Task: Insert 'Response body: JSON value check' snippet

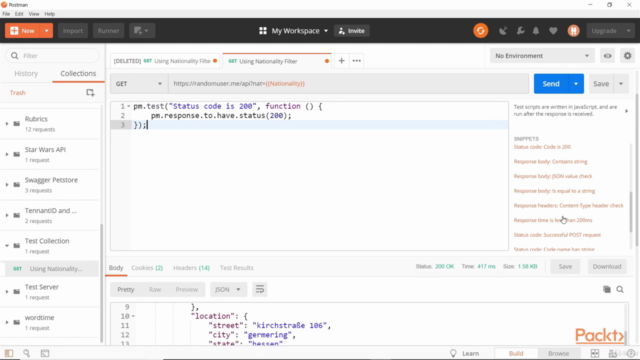Action: (553, 176)
